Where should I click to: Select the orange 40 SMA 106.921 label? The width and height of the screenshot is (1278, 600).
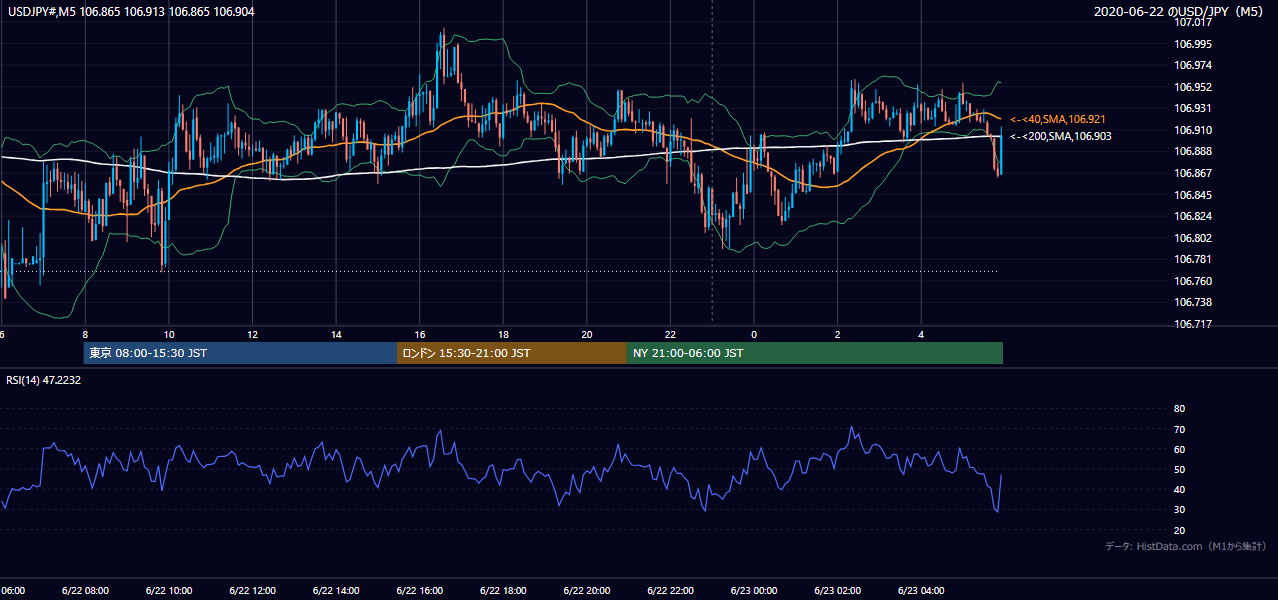1058,119
